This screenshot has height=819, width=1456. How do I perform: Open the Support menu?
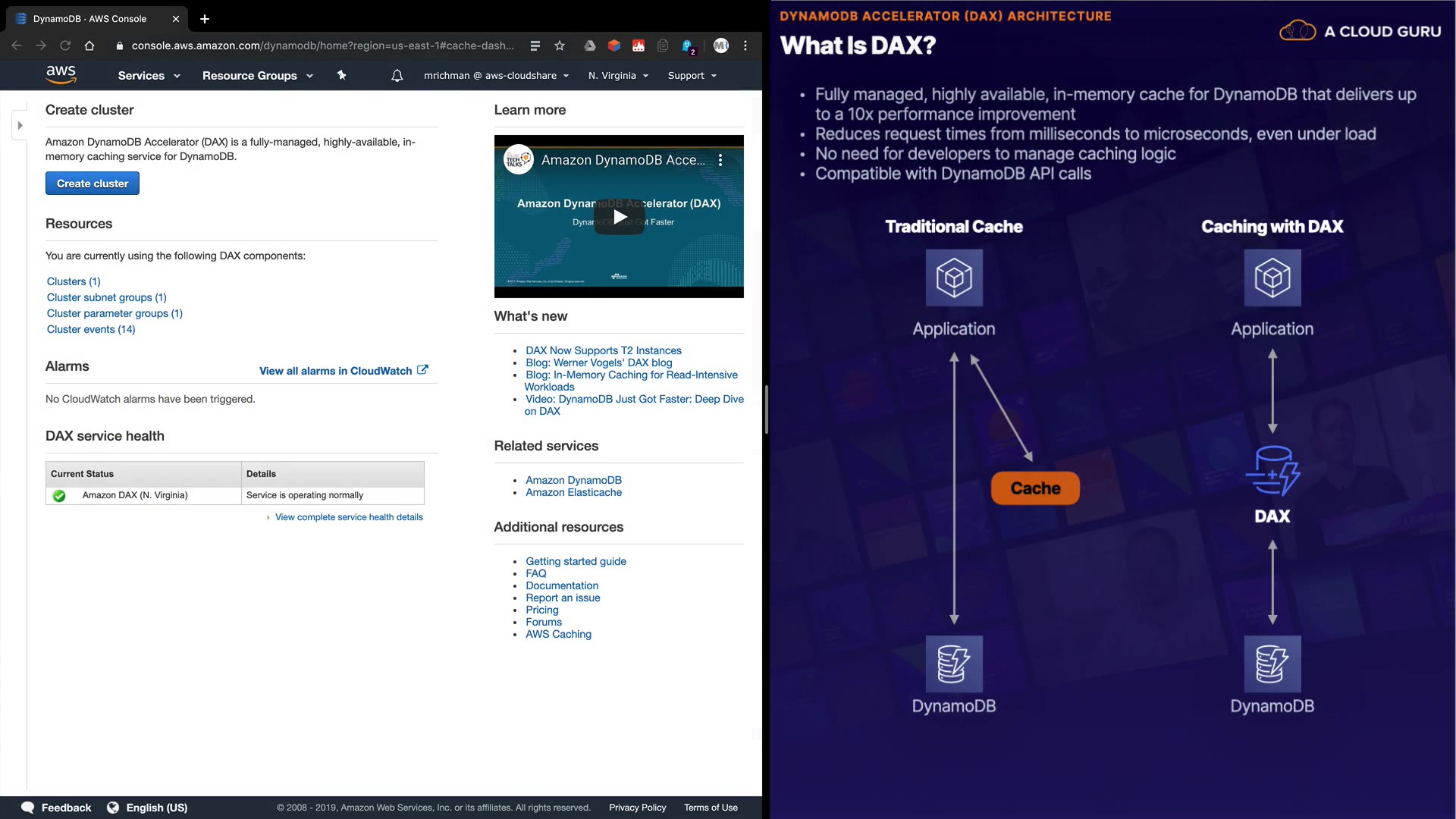click(x=692, y=76)
